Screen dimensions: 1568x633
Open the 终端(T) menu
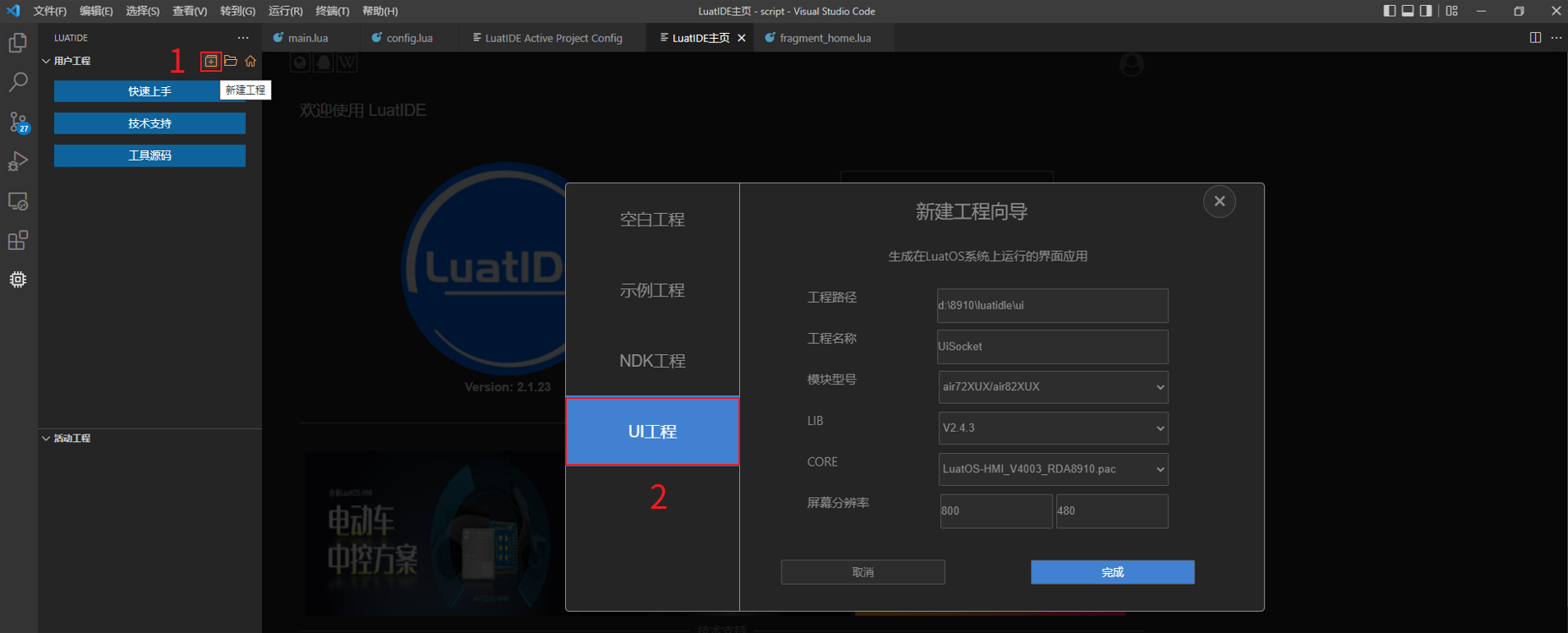(332, 11)
